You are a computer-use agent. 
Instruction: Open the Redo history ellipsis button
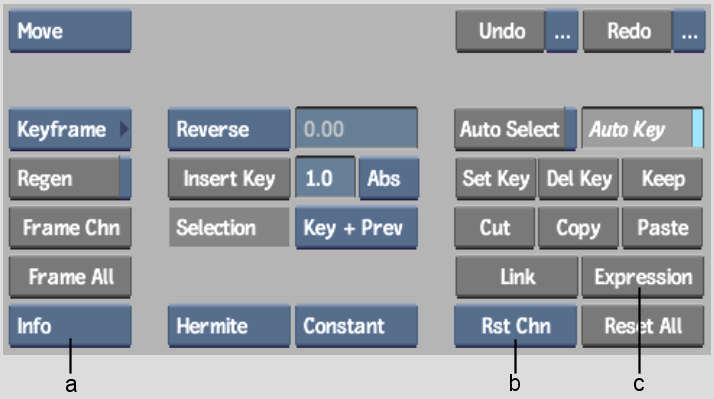pyautogui.click(x=689, y=31)
